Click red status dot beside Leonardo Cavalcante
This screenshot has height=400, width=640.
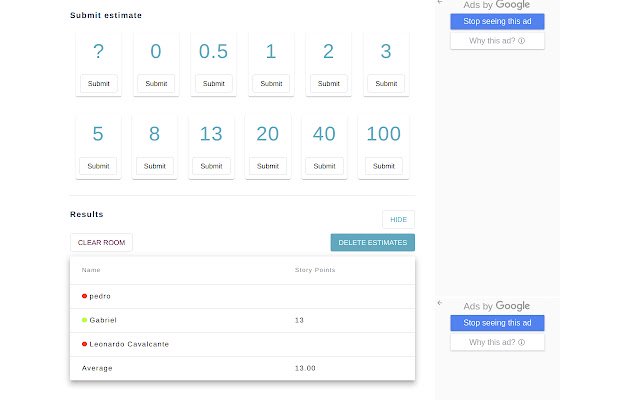coord(84,344)
